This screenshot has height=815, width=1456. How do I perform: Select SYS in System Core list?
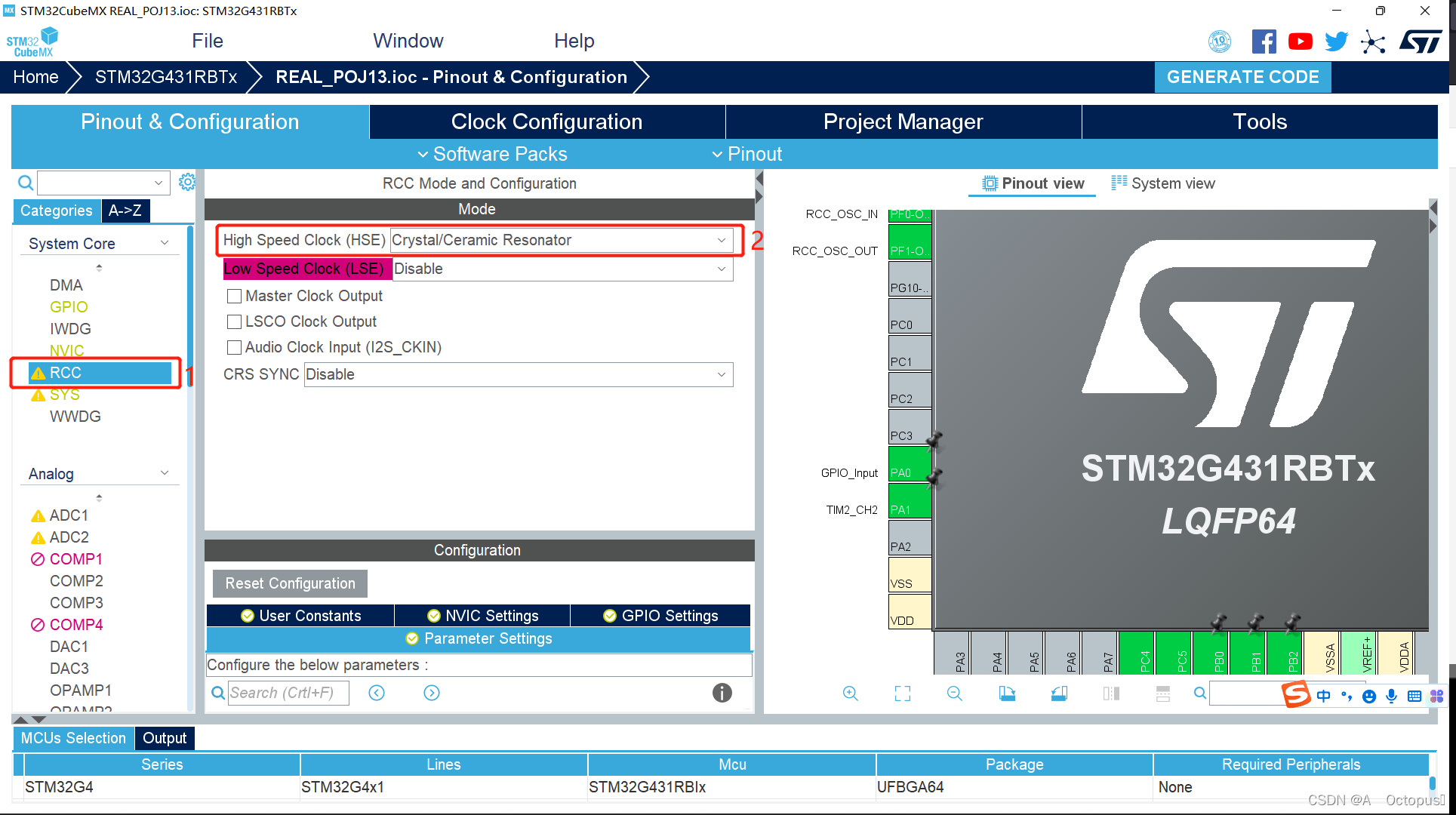tap(64, 395)
